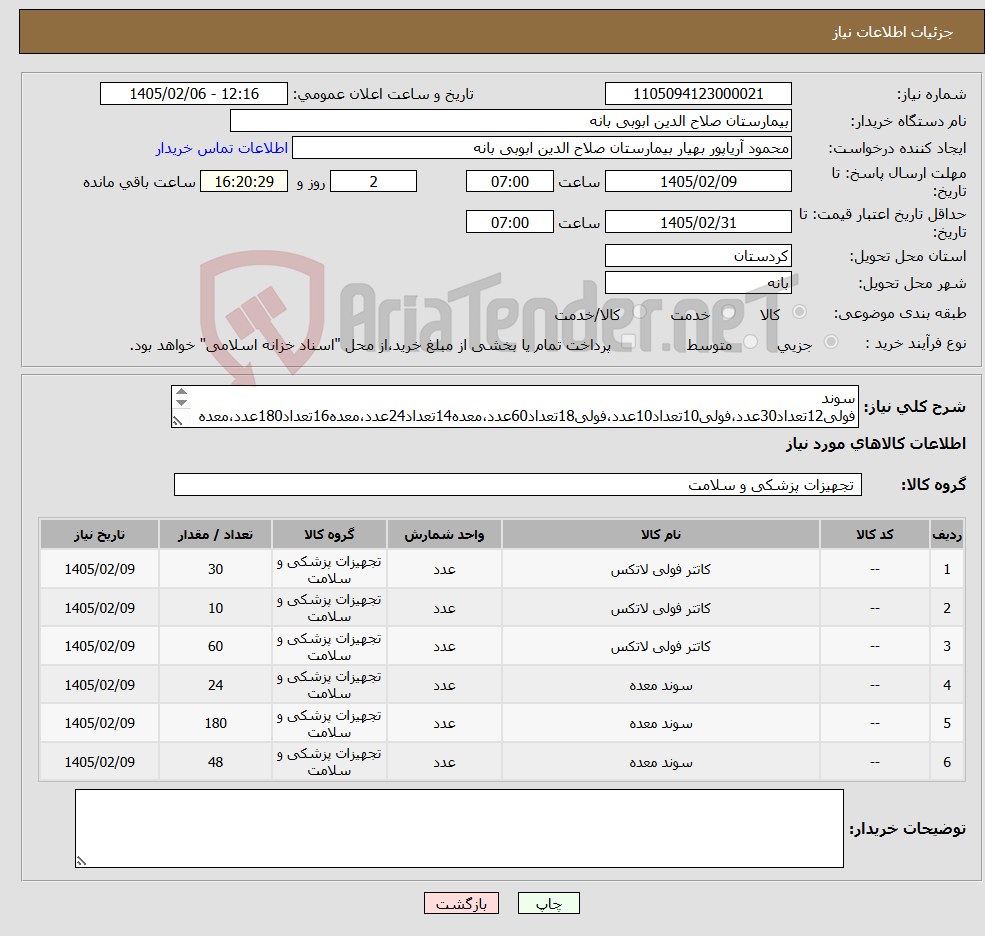Image resolution: width=985 pixels, height=936 pixels.
Task: Click column header ردیف
Action: coord(947,535)
